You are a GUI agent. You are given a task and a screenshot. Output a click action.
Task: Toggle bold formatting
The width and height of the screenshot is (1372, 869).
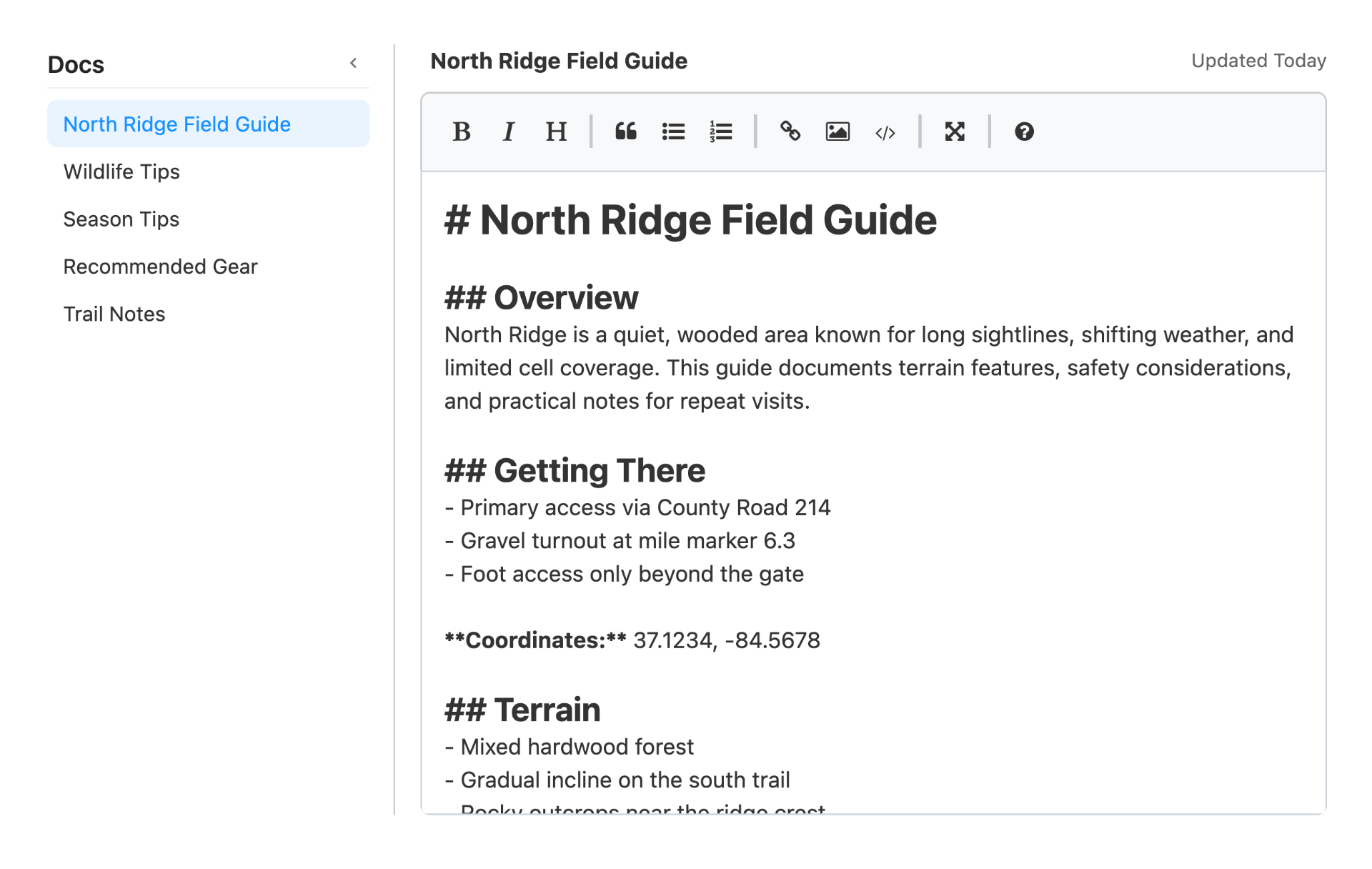coord(462,131)
